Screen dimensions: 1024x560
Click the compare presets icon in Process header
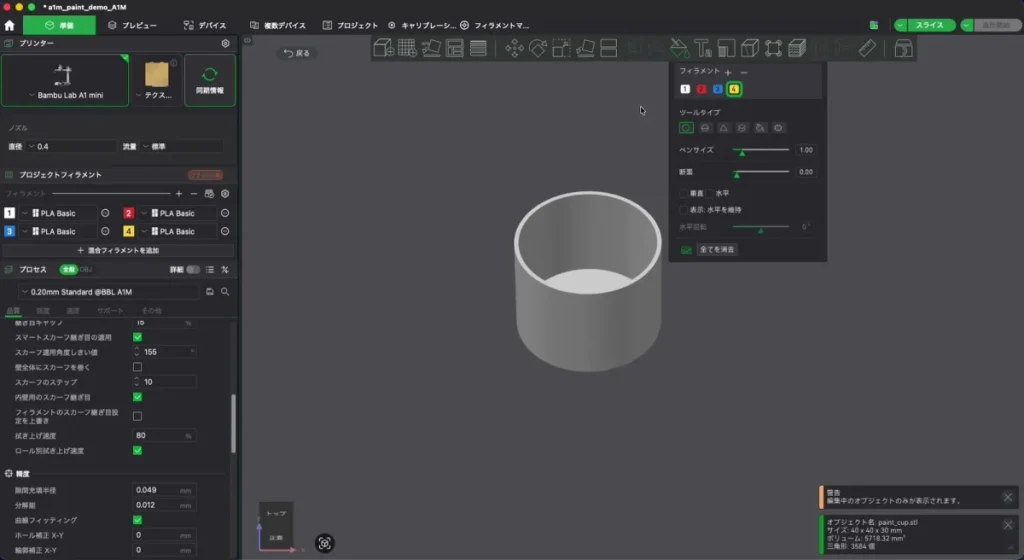click(x=225, y=270)
